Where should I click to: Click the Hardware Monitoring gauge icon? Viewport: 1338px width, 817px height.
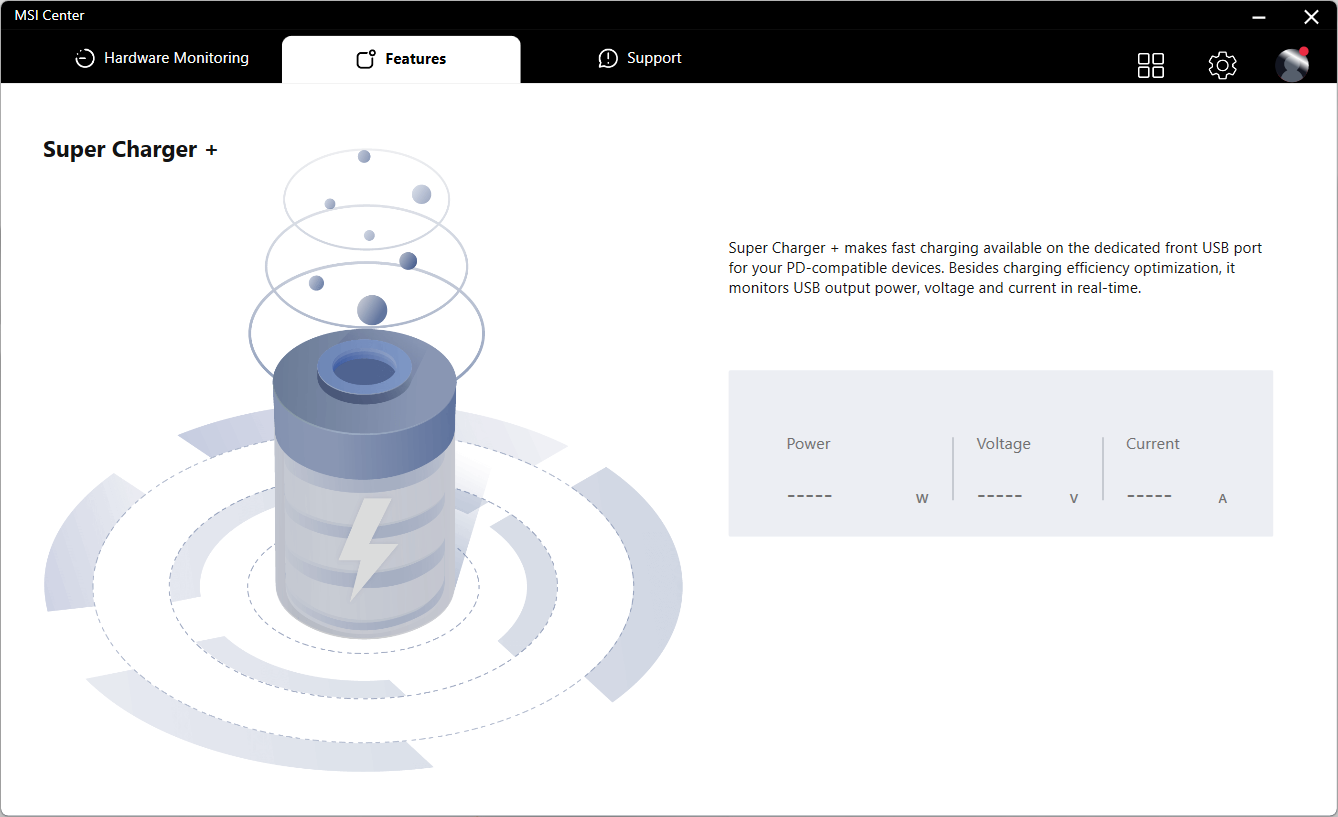point(85,59)
